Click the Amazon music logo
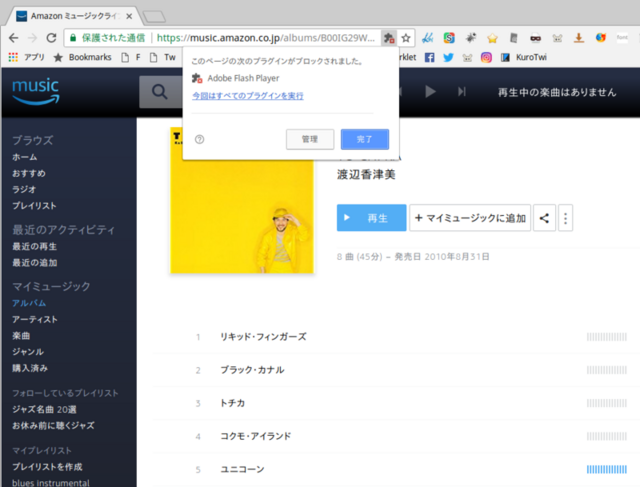The height and width of the screenshot is (487, 640). coord(36,91)
